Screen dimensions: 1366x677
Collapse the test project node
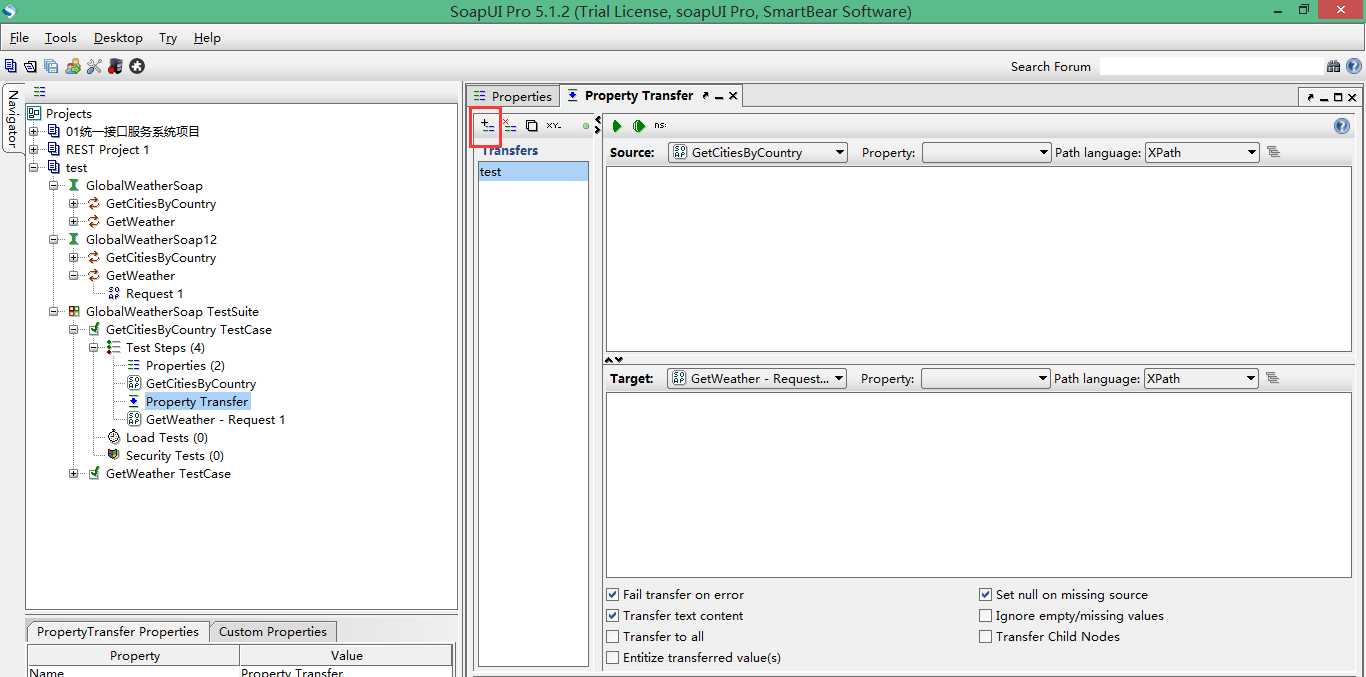click(x=34, y=167)
